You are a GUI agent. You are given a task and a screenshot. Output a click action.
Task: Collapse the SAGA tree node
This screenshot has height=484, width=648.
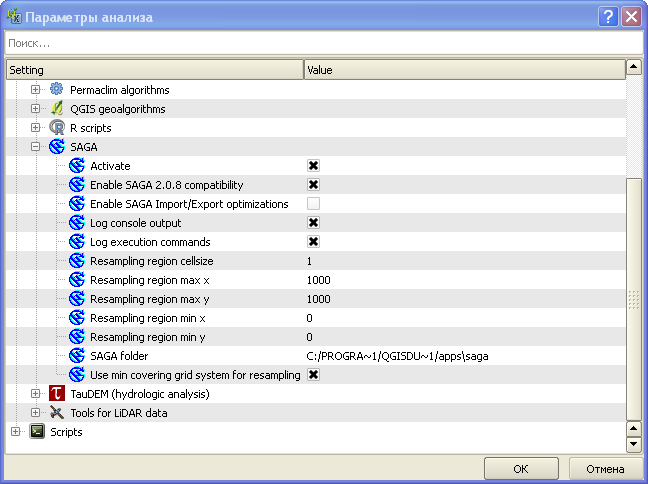coord(35,147)
